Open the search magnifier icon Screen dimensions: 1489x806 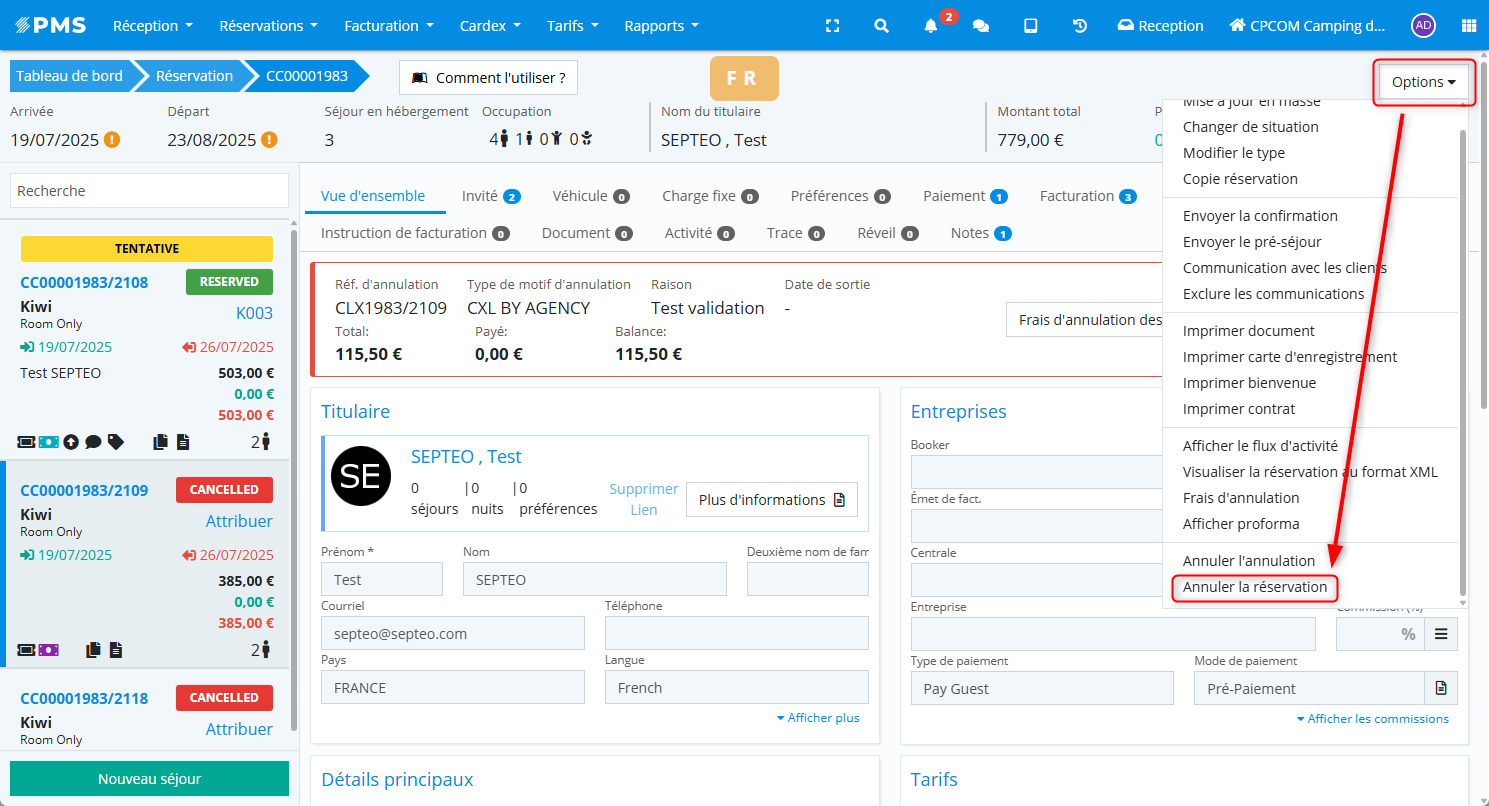click(x=881, y=26)
